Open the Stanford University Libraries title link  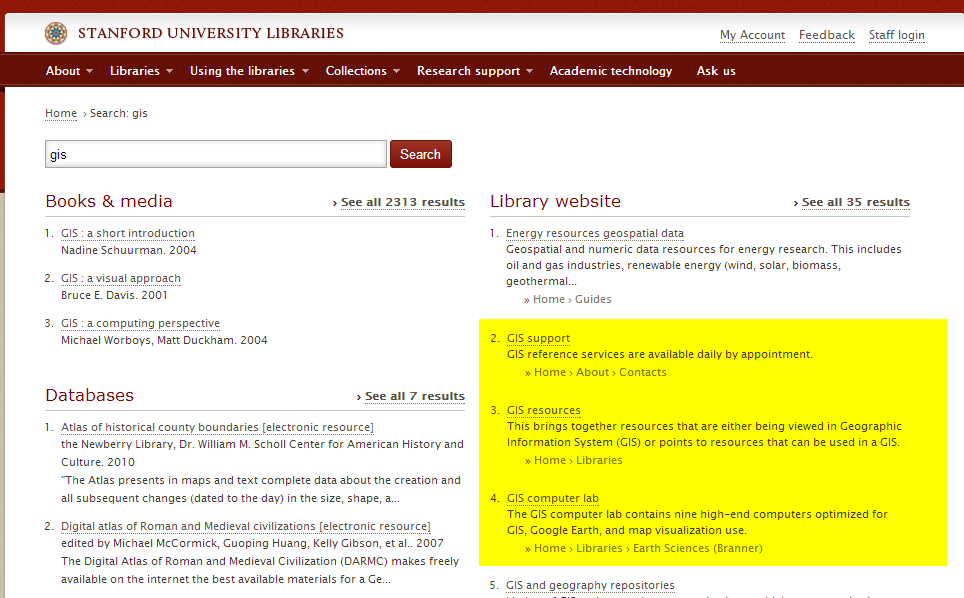pyautogui.click(x=210, y=33)
